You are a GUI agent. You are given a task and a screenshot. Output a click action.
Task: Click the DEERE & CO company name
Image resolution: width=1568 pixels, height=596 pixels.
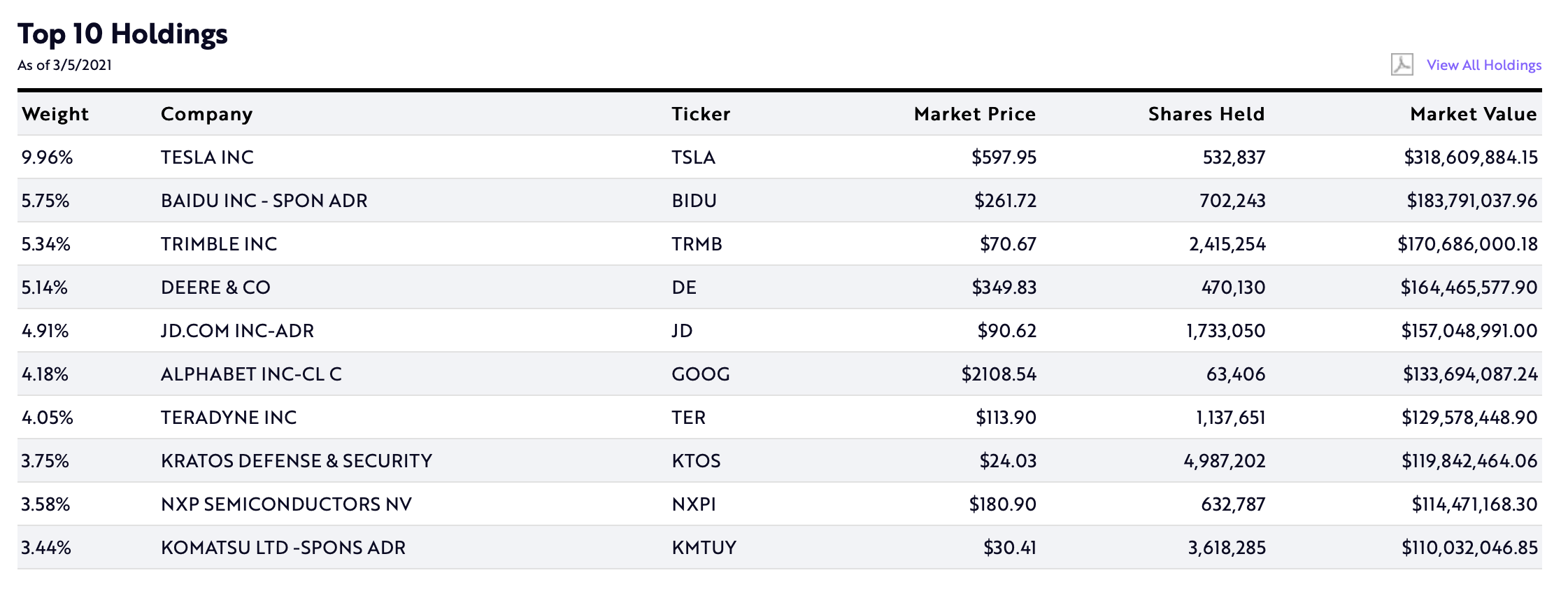[x=215, y=288]
